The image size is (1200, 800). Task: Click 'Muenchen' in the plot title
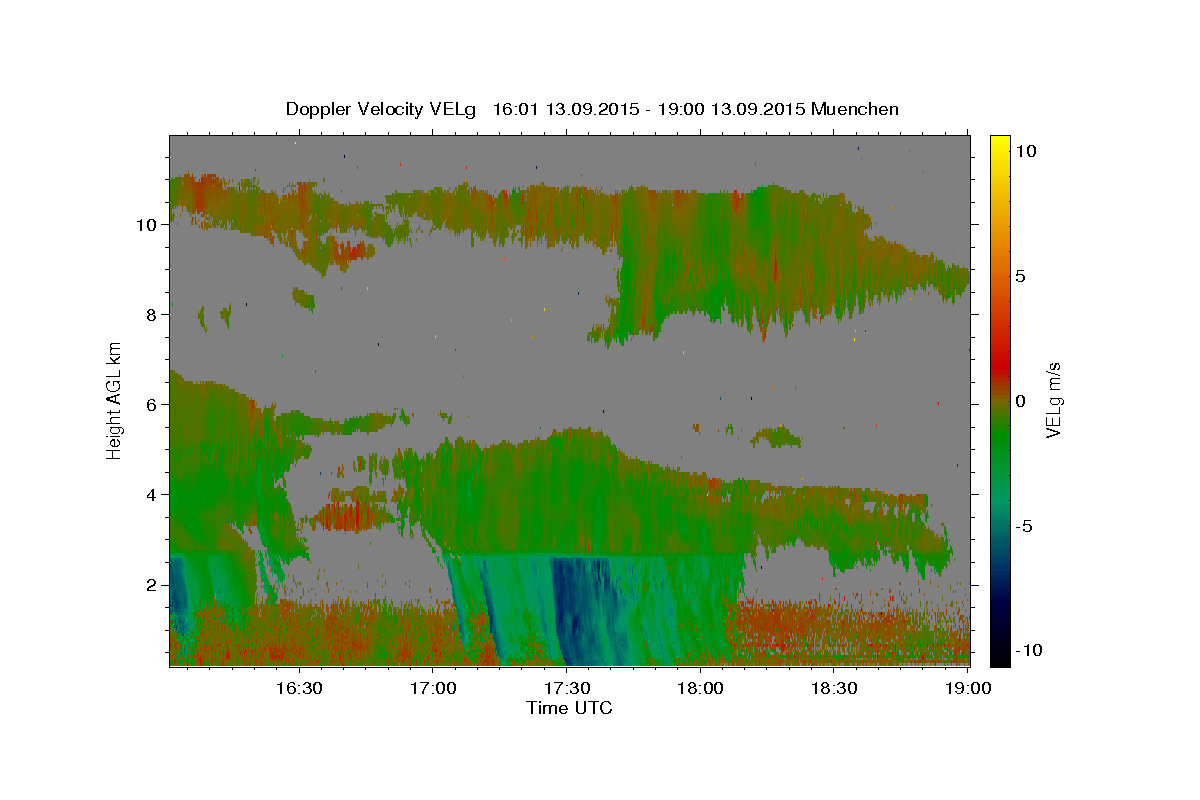click(855, 109)
